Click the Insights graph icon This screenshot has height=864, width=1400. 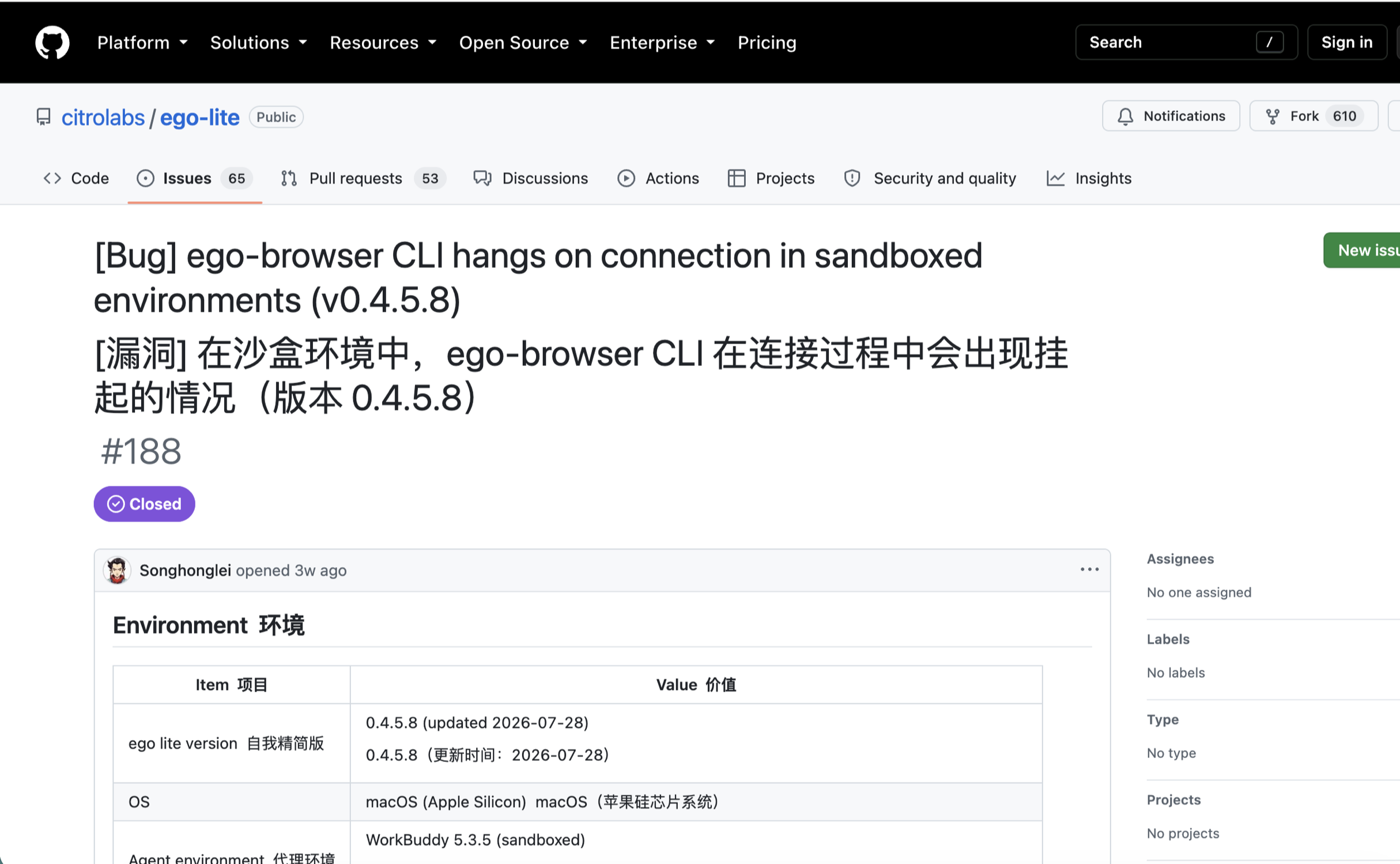[x=1055, y=178]
